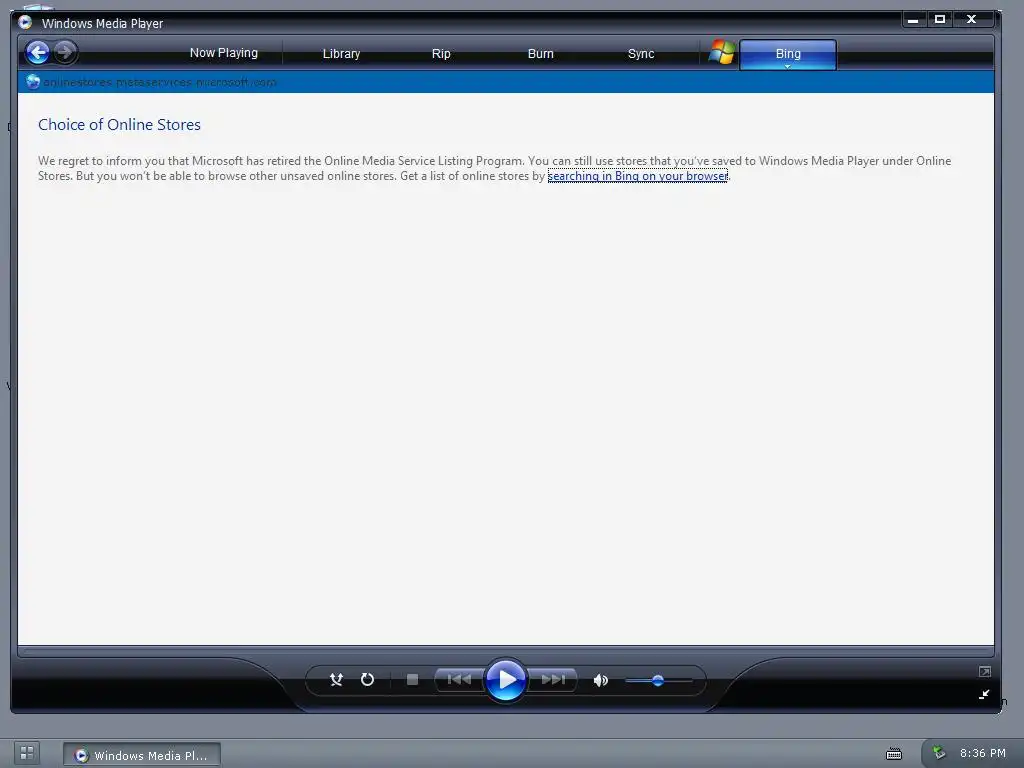This screenshot has width=1024, height=768.
Task: Go back with the blue back arrow
Action: pos(38,52)
